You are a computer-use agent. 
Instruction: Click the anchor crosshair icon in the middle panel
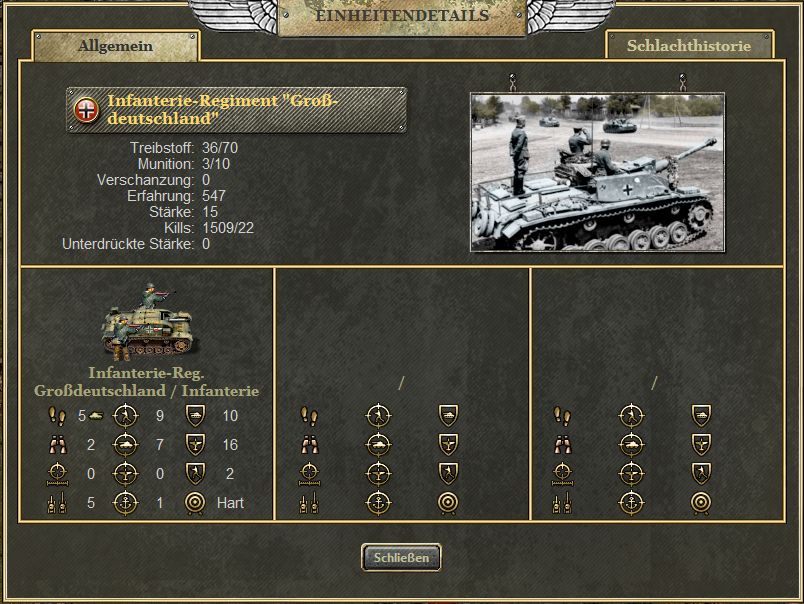[x=378, y=502]
